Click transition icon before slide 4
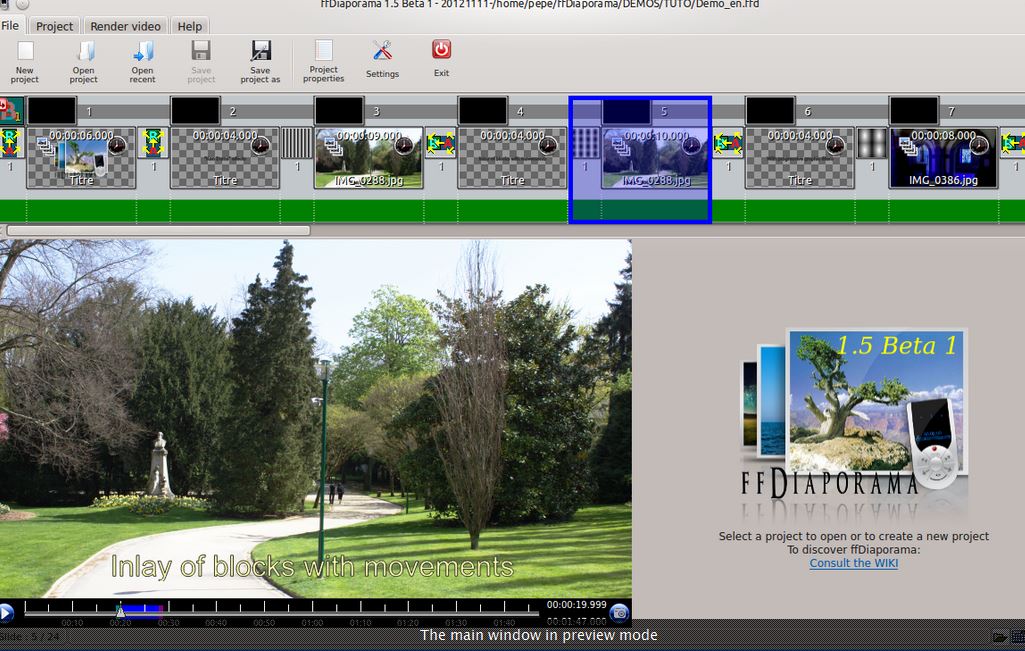Screen dimensions: 1025x651 pos(441,143)
